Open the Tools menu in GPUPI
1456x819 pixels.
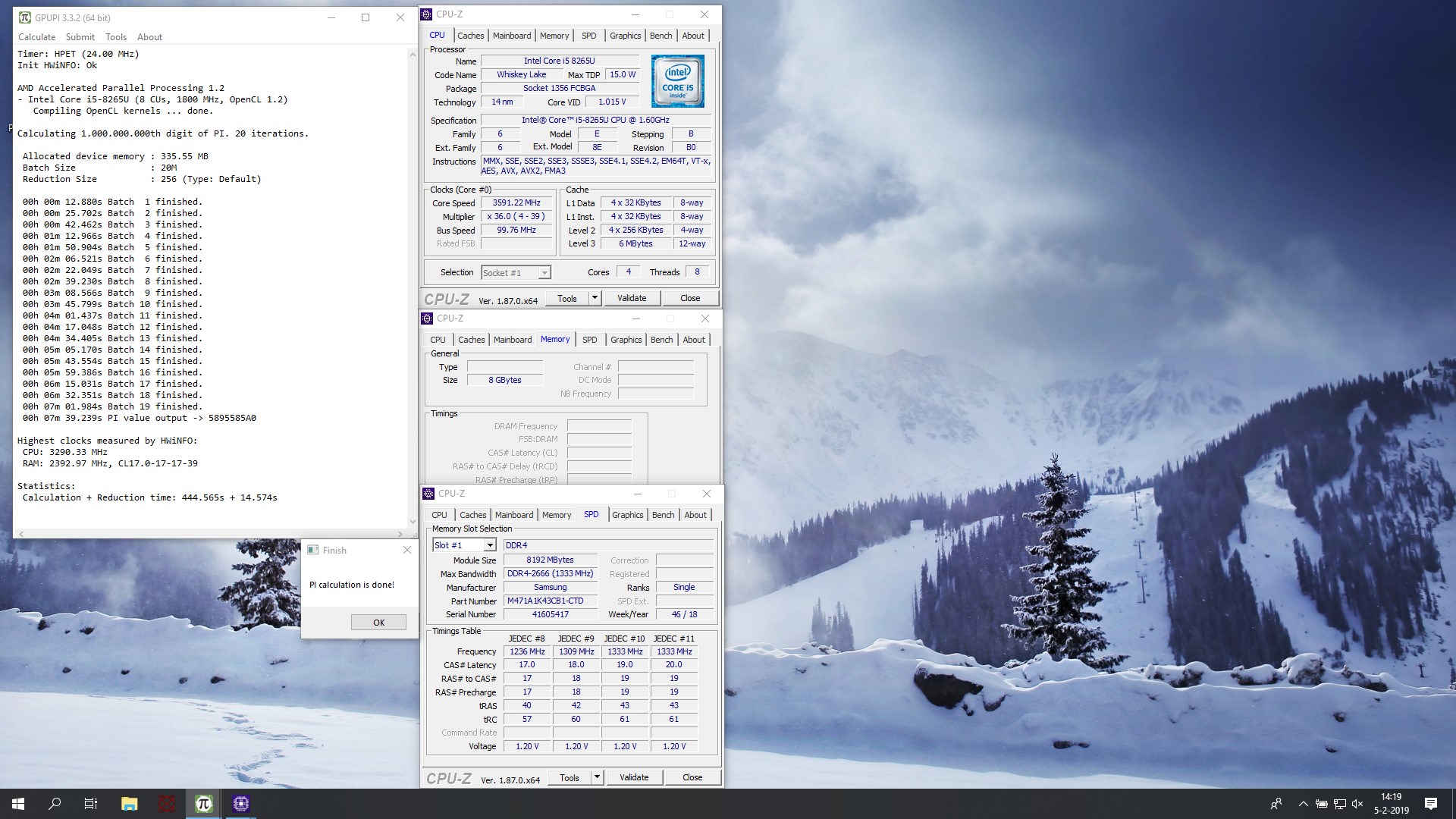(116, 37)
